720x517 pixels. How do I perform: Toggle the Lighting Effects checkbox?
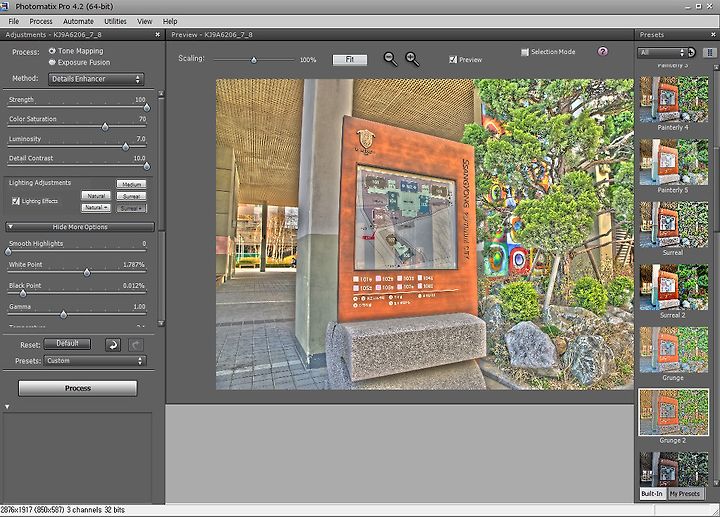pyautogui.click(x=16, y=201)
